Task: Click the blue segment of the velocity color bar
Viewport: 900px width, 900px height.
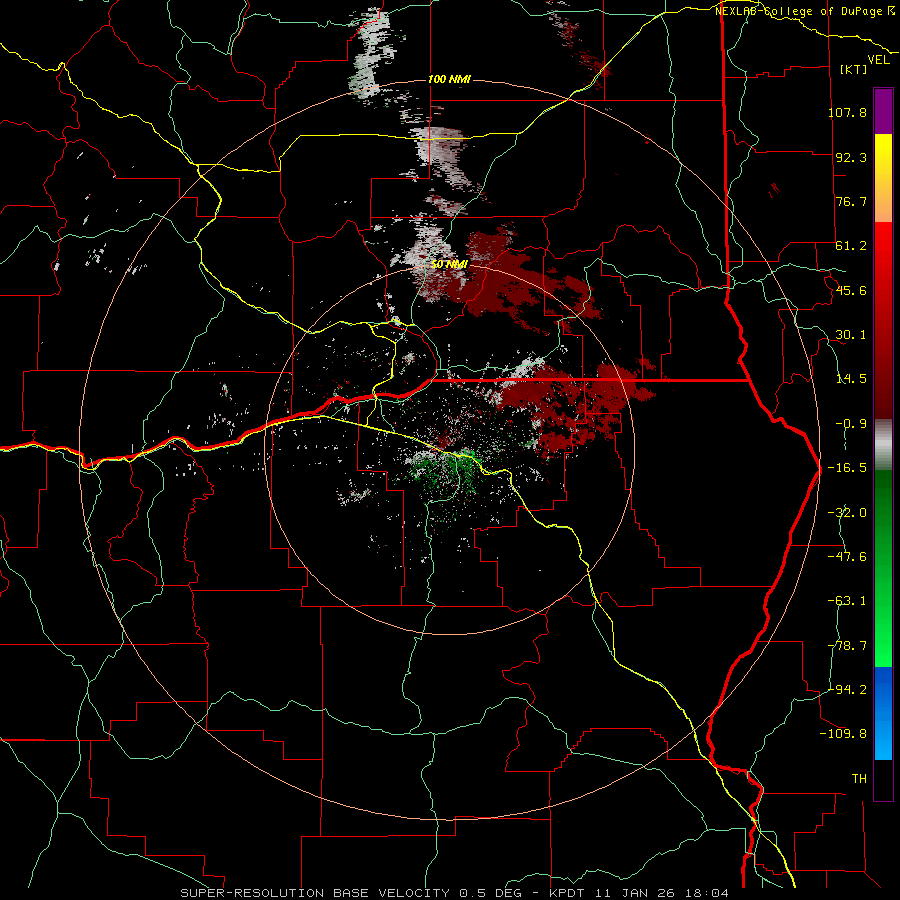Action: (x=883, y=713)
